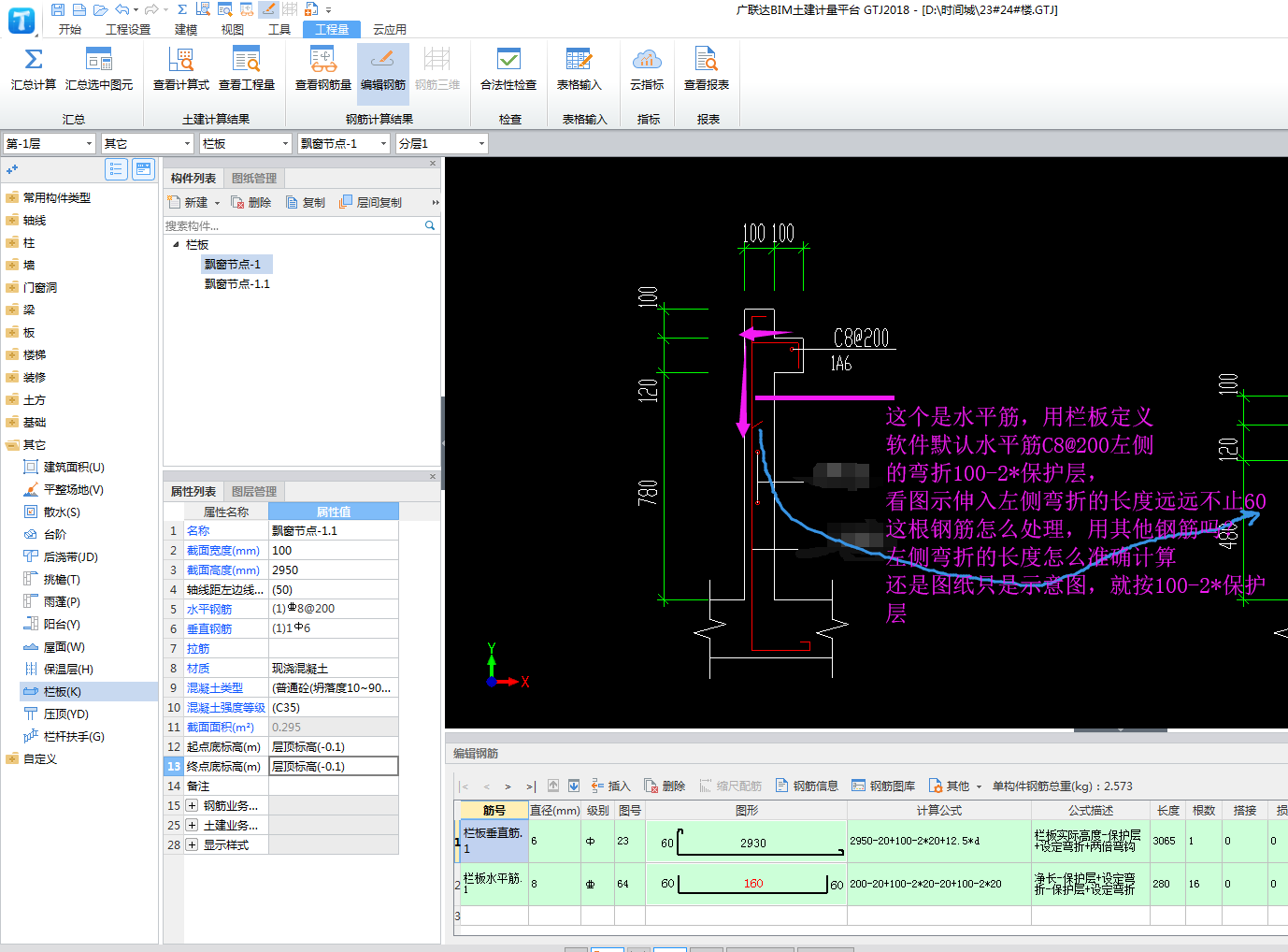Select 飘窗节点-1.1 in component list
Viewport: 1288px width, 952px height.
coord(237,284)
